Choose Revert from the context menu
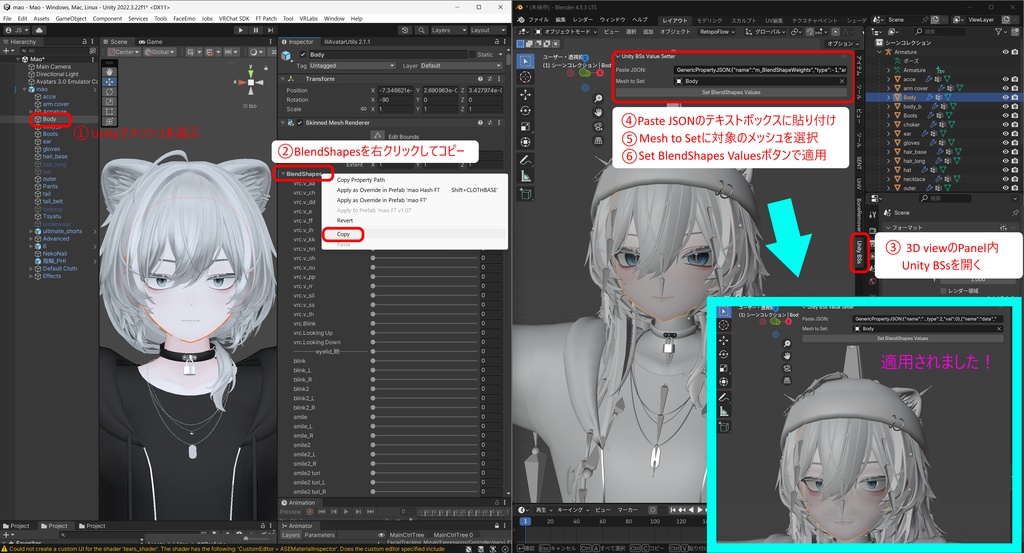Image resolution: width=1024 pixels, height=553 pixels. point(414,221)
